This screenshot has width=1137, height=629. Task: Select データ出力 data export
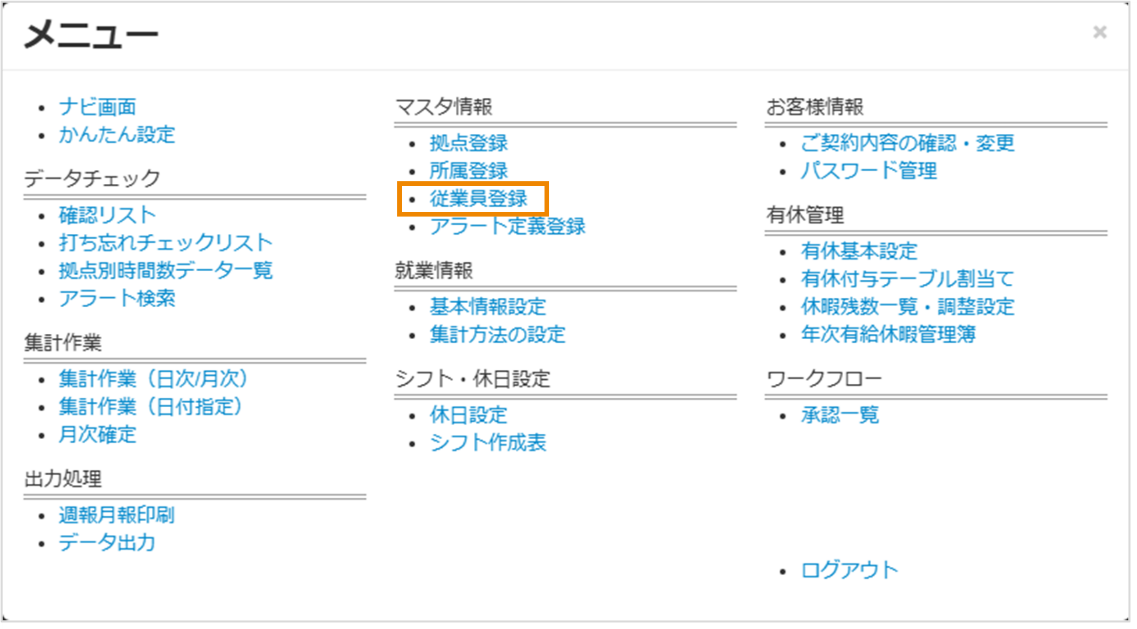point(106,543)
